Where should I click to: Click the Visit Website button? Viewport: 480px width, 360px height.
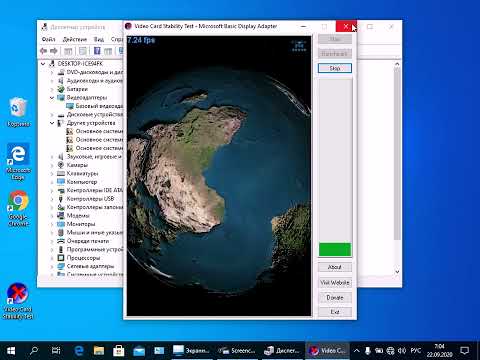pyautogui.click(x=335, y=282)
